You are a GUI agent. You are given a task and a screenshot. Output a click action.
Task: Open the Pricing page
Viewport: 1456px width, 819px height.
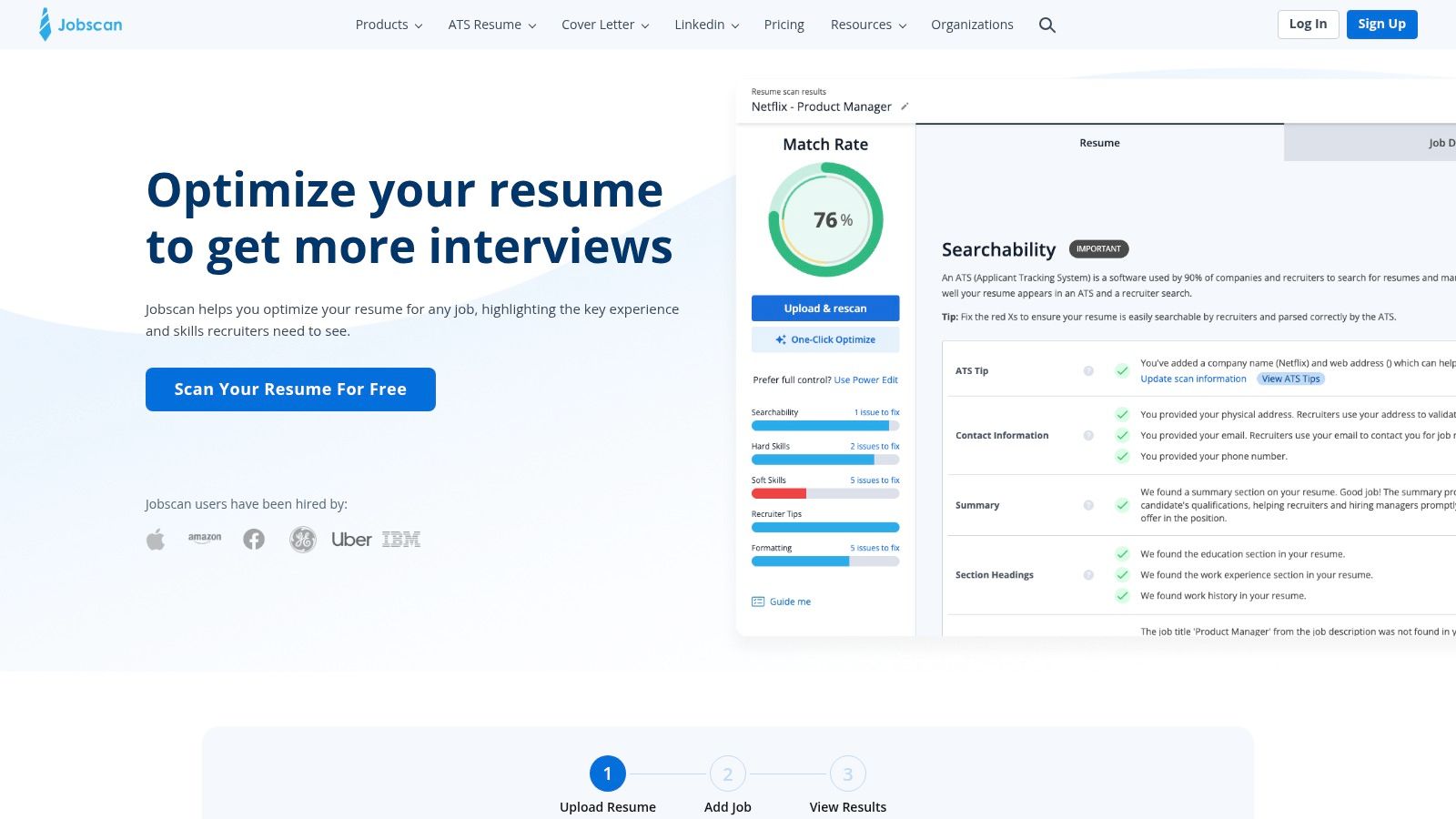pos(784,25)
